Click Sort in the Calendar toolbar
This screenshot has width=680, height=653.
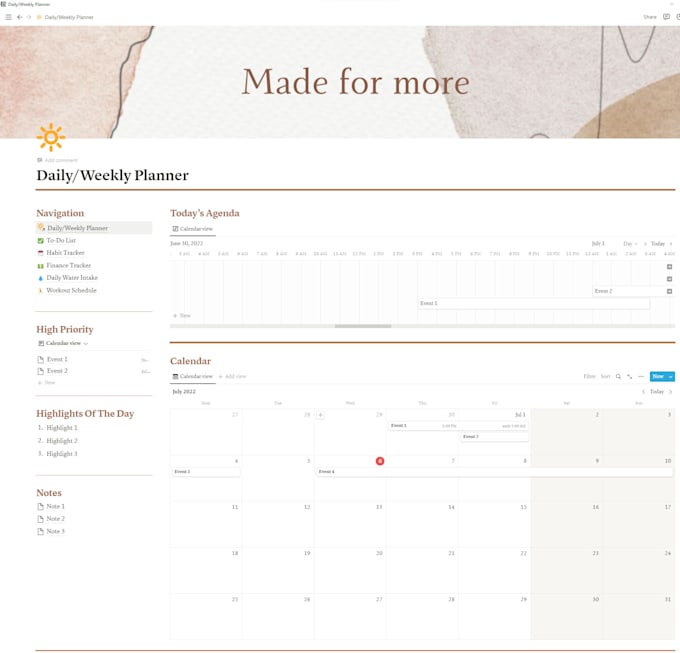(x=605, y=376)
